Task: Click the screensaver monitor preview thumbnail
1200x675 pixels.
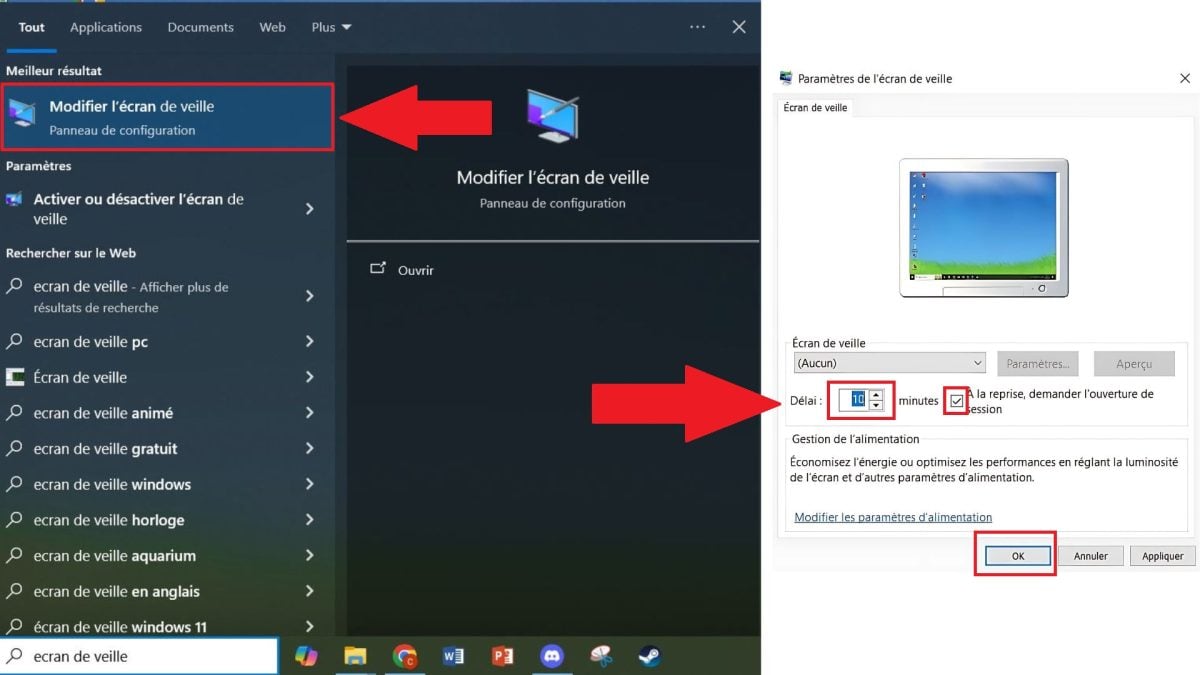Action: coord(984,228)
